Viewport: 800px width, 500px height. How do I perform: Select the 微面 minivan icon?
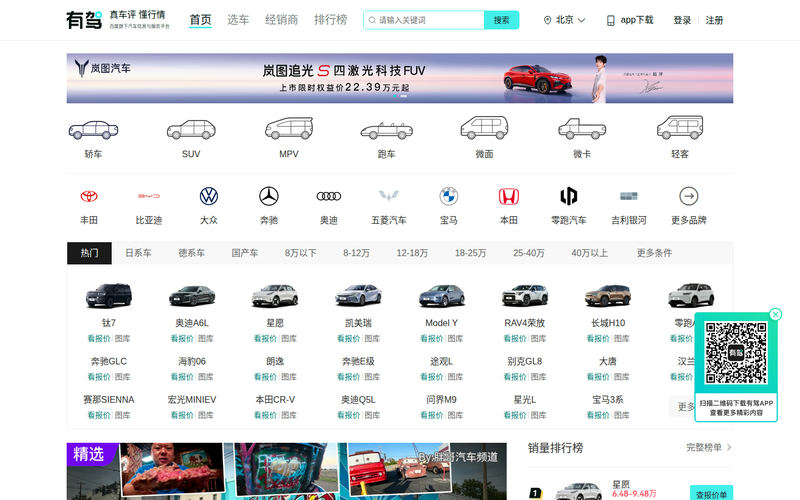pyautogui.click(x=484, y=128)
